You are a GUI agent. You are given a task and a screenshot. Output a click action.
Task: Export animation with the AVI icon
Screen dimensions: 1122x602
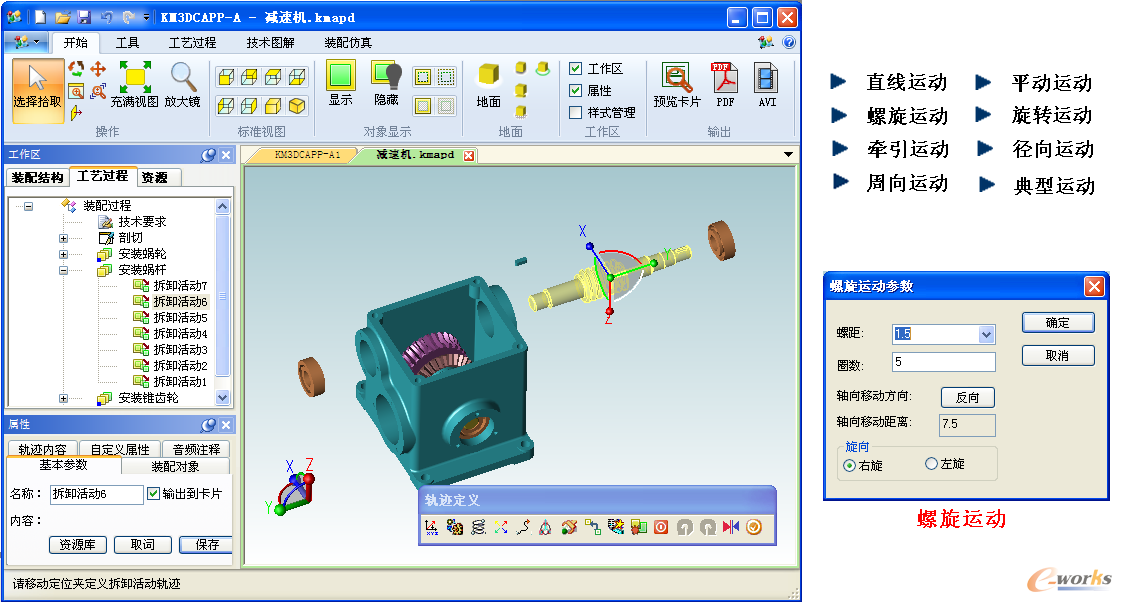767,84
